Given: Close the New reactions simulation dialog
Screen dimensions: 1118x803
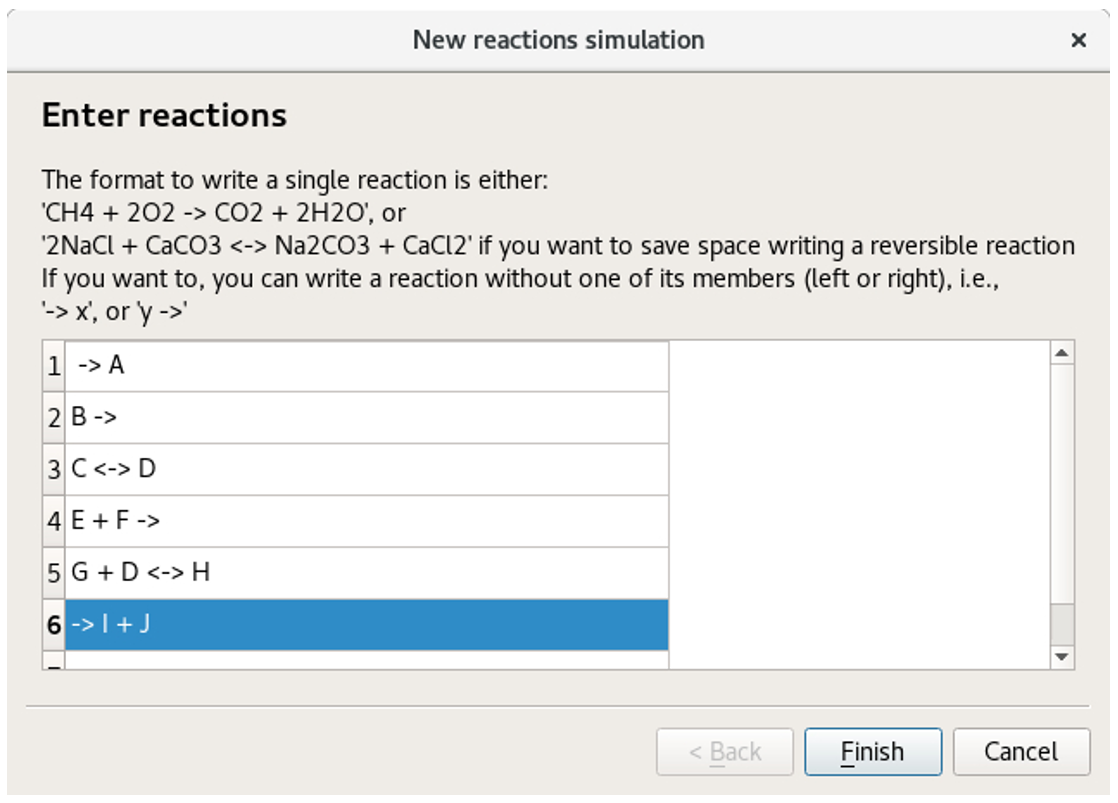Looking at the screenshot, I should pyautogui.click(x=1078, y=40).
